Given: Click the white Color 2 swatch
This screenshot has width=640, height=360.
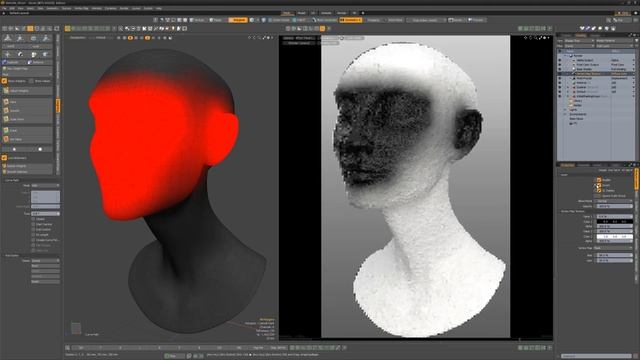Looking at the screenshot, I should pos(615,236).
